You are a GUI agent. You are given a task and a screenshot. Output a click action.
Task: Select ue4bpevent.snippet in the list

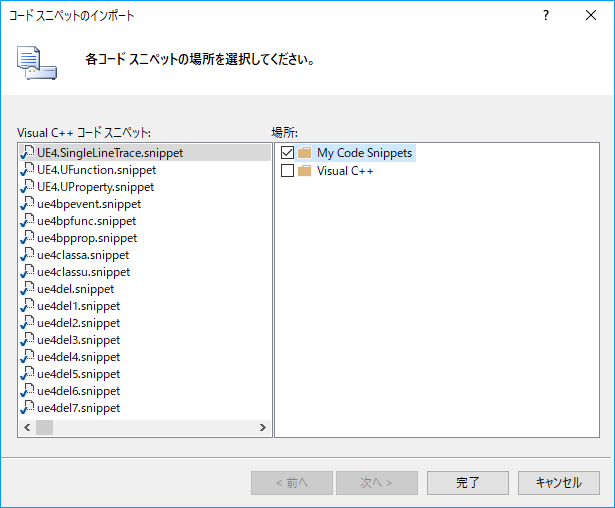[89, 204]
